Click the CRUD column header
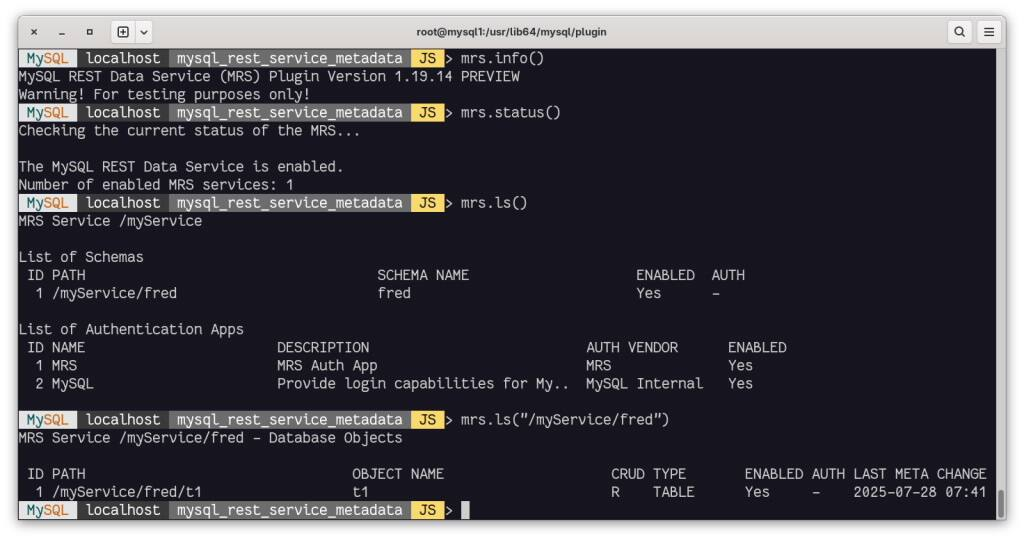Image resolution: width=1024 pixels, height=540 pixels. click(628, 474)
